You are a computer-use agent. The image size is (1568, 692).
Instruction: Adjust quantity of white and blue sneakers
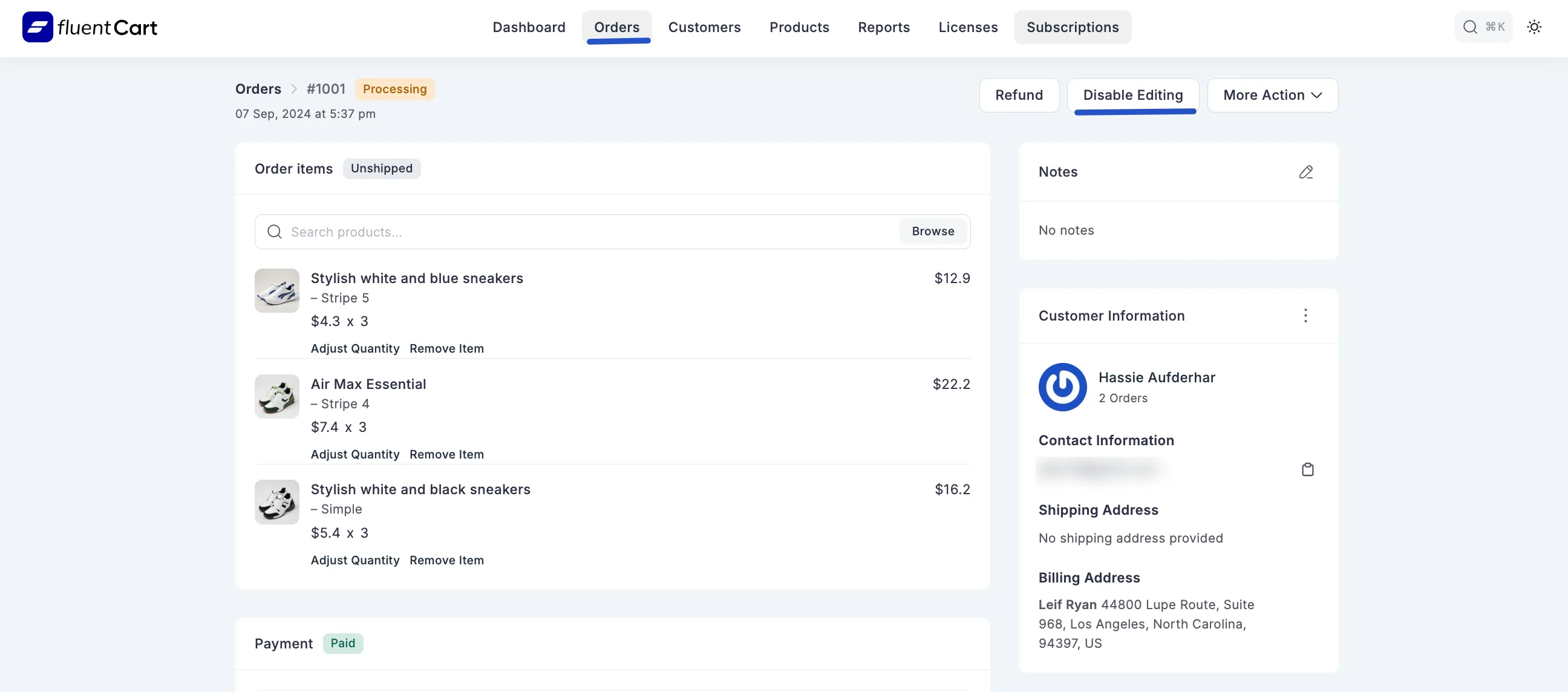tap(355, 349)
